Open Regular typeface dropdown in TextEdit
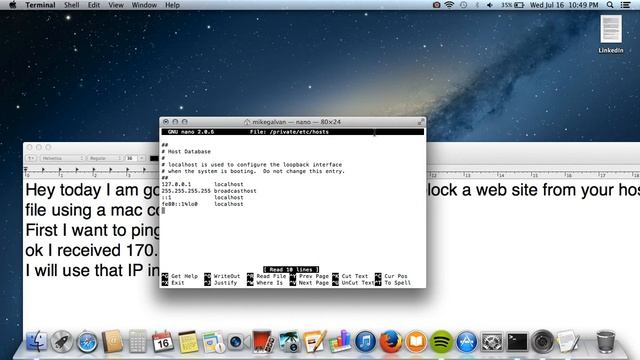The width and height of the screenshot is (640, 360). (x=105, y=158)
